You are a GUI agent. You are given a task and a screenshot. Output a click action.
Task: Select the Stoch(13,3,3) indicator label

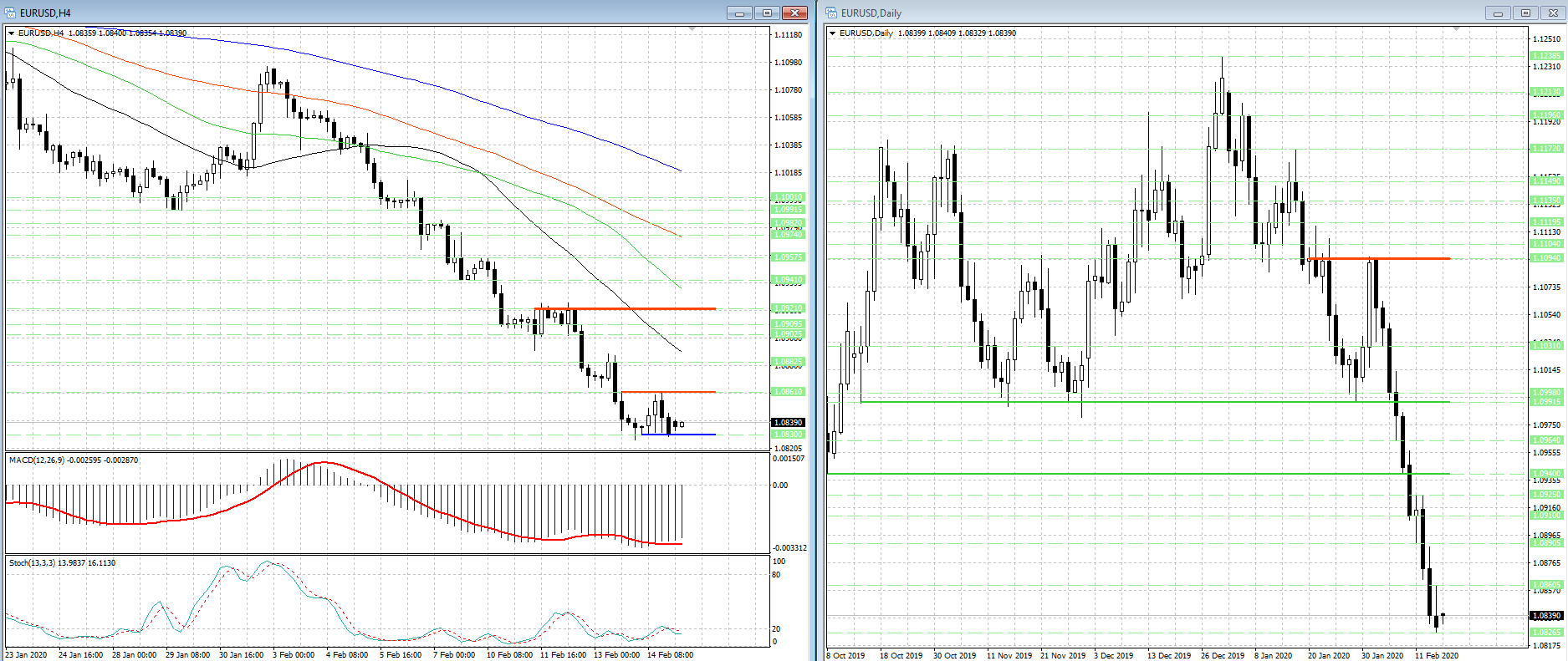point(62,563)
